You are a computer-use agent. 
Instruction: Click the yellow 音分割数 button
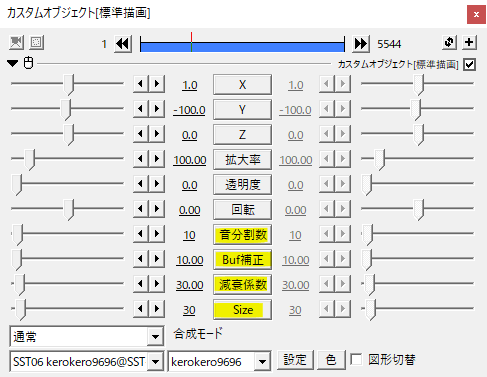pos(242,235)
